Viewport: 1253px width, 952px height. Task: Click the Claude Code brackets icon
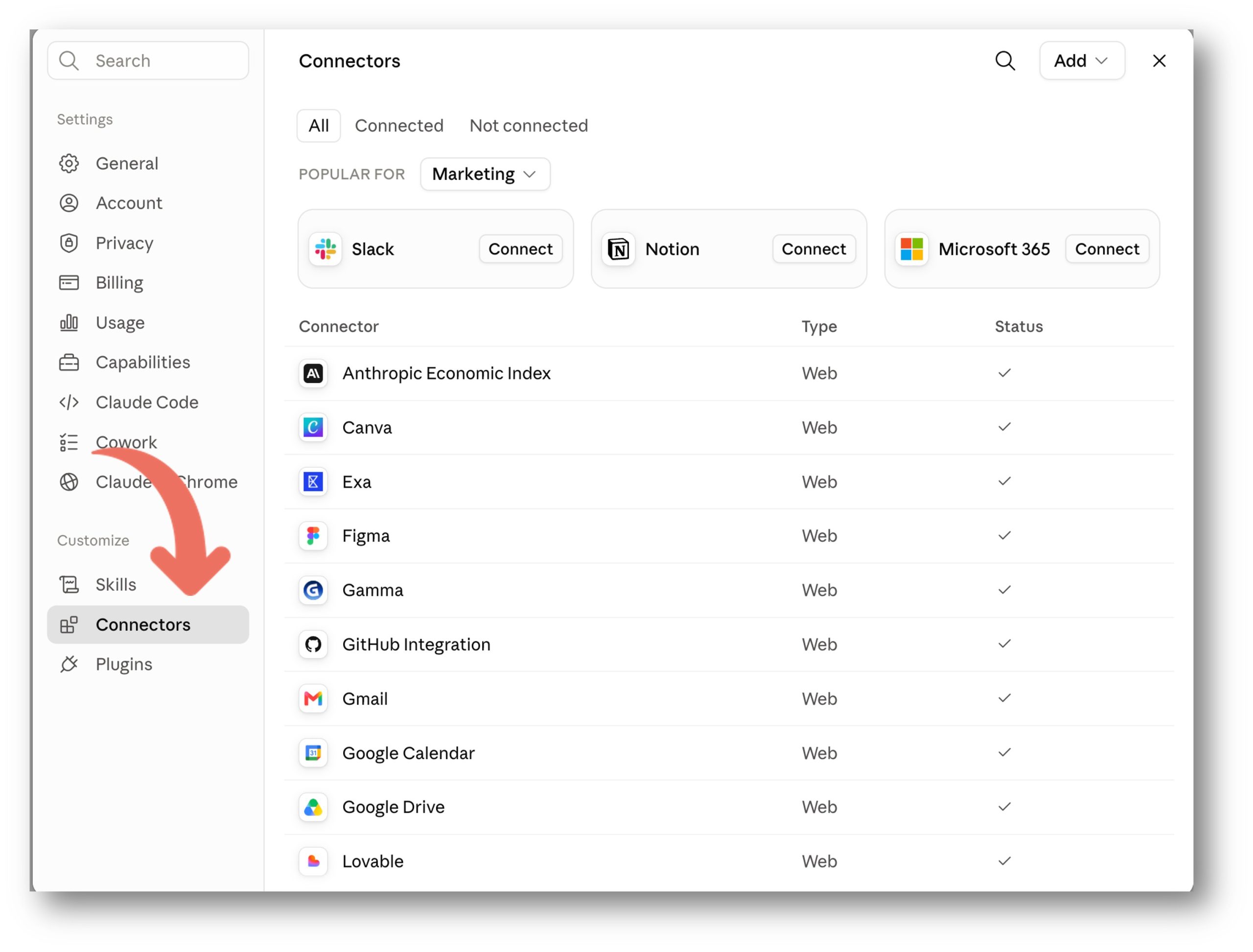click(69, 402)
